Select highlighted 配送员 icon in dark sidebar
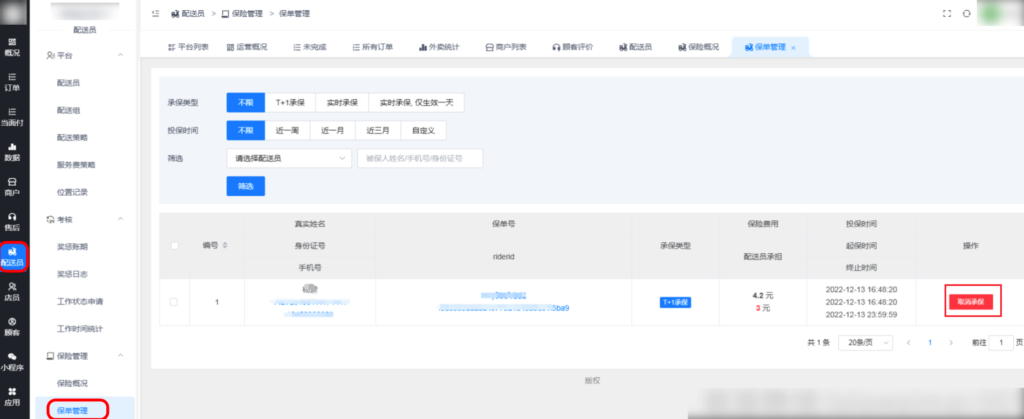Image resolution: width=1024 pixels, height=419 pixels. [14, 257]
